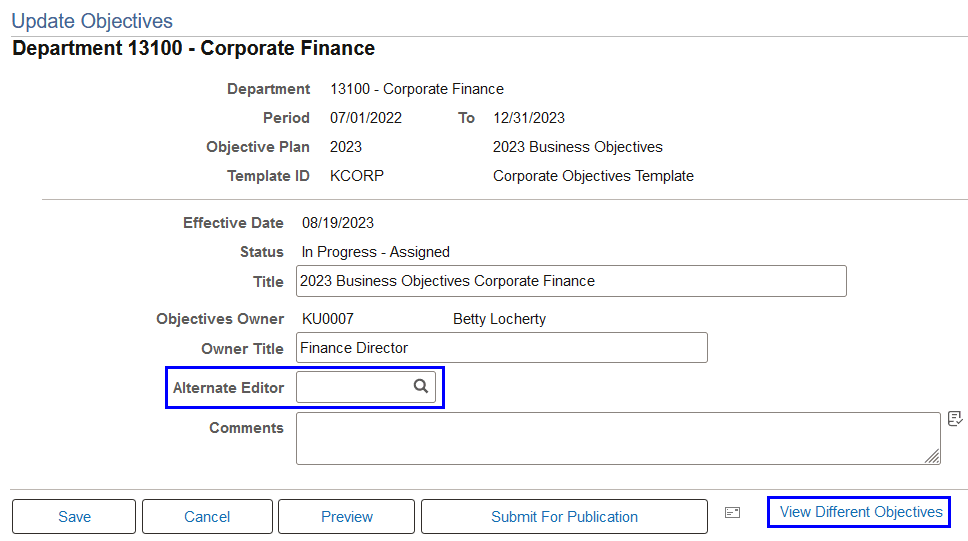This screenshot has height=541, width=968.
Task: Focus the Title text field
Action: [571, 281]
